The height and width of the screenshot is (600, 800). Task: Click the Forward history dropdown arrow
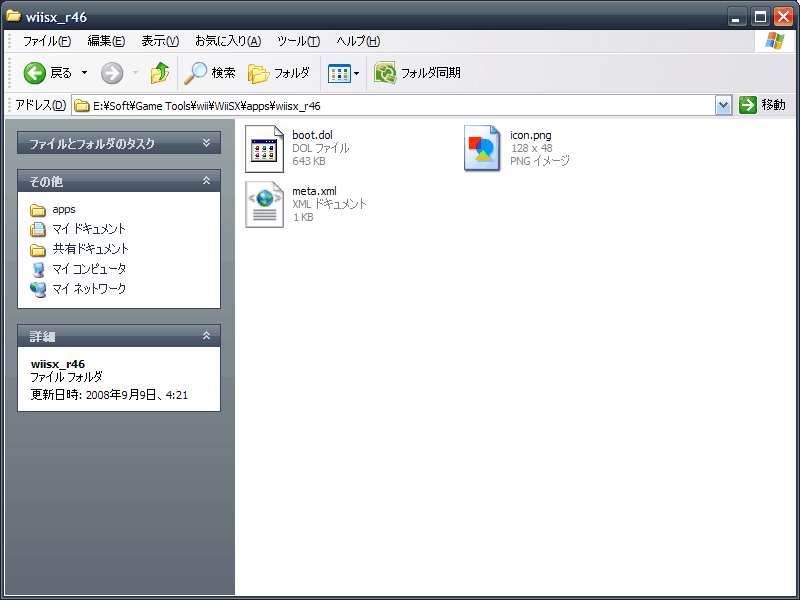click(135, 73)
